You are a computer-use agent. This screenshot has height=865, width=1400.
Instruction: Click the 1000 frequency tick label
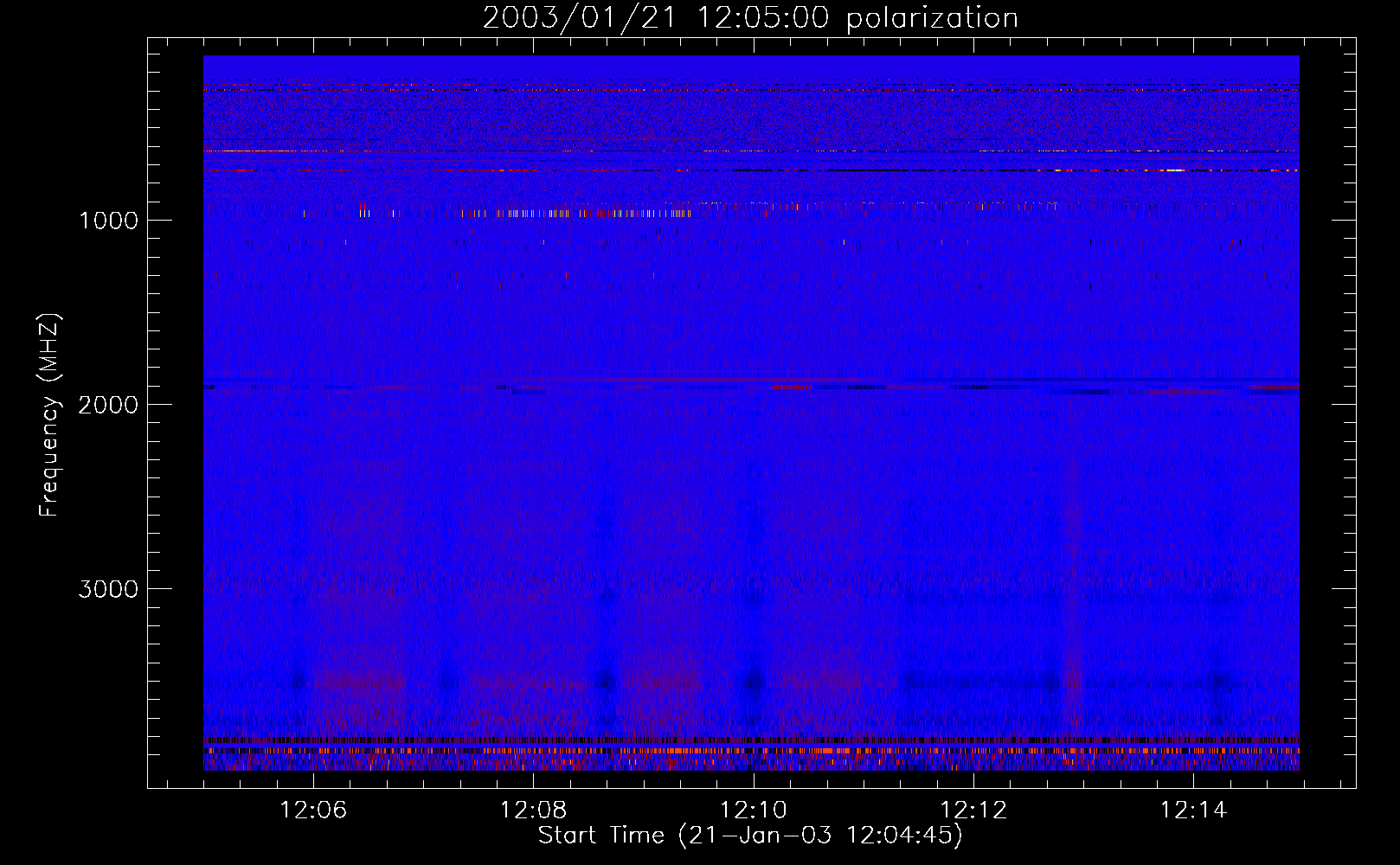(x=108, y=221)
